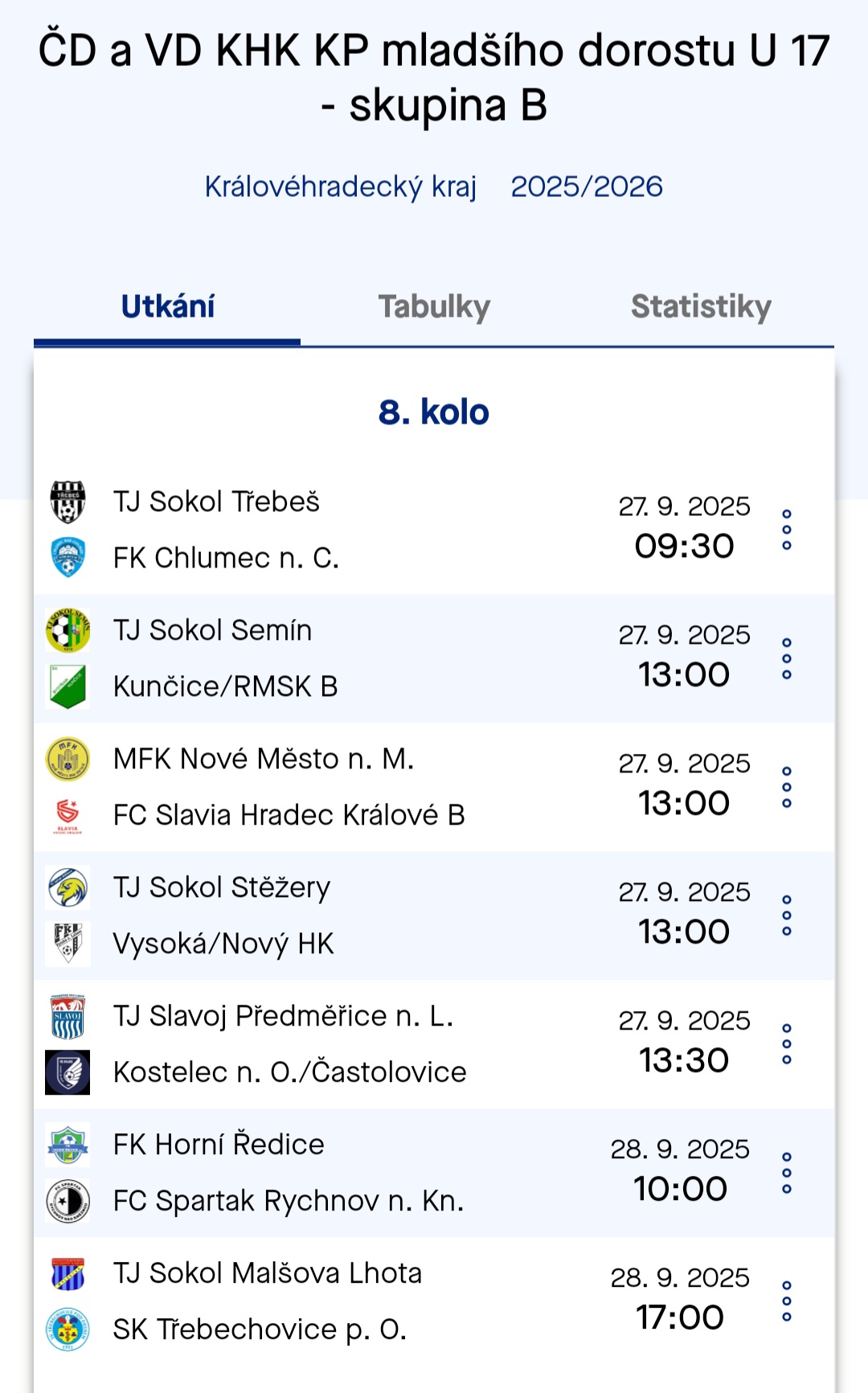Click the TJ Sokol Třebeš club logo
The width and height of the screenshot is (868, 1393).
point(68,502)
